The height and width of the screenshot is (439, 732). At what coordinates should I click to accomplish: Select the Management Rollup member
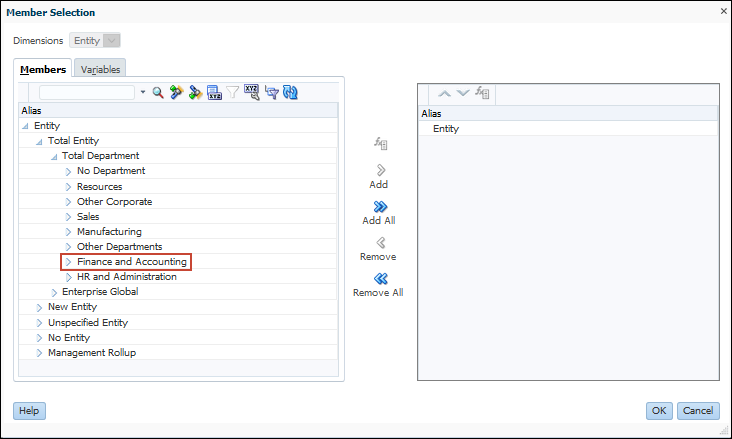92,353
